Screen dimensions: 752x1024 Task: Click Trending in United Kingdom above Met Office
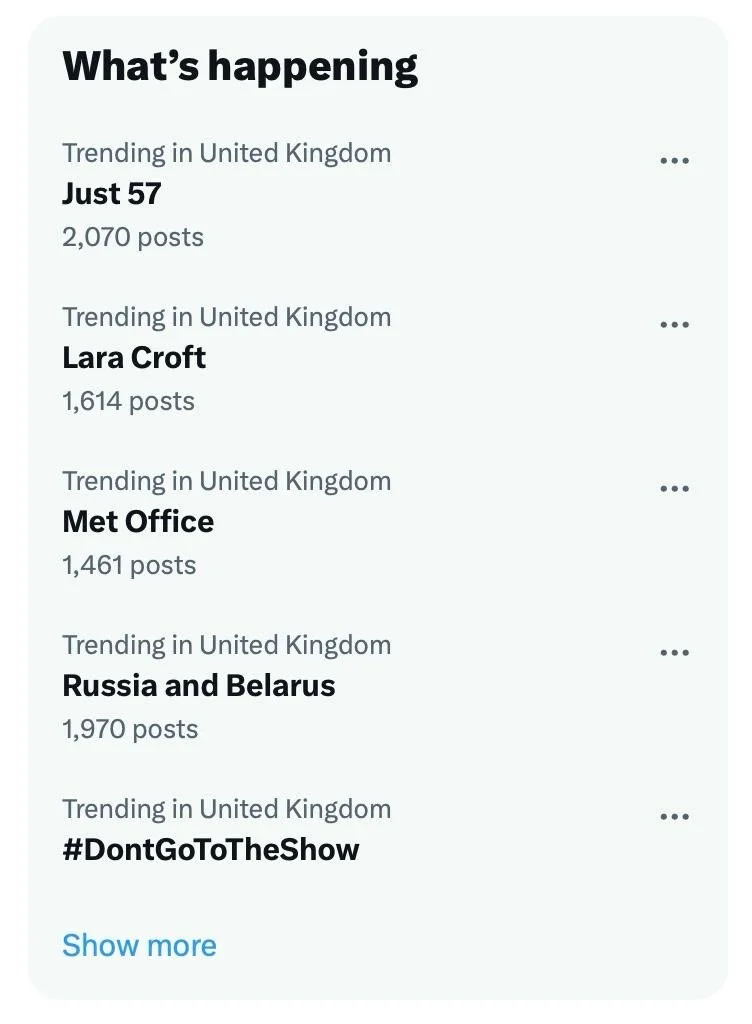pyautogui.click(x=227, y=481)
